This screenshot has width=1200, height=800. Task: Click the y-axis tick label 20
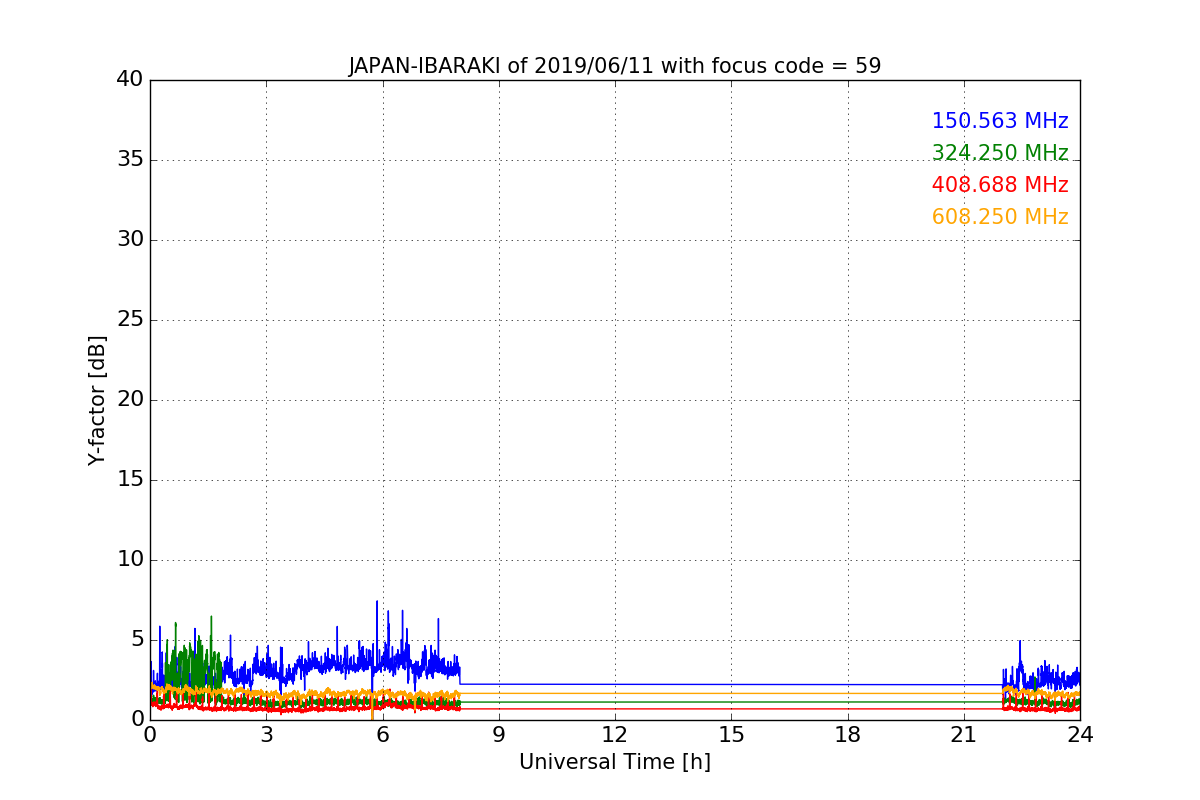[x=130, y=399]
